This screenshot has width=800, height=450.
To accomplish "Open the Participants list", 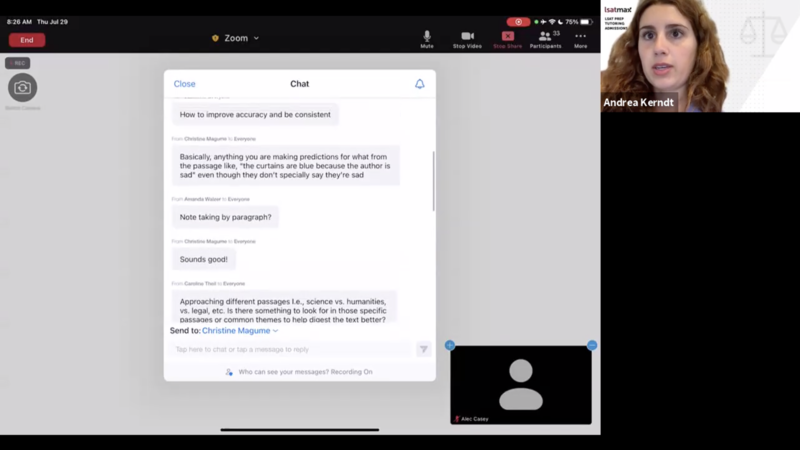I will (x=545, y=37).
